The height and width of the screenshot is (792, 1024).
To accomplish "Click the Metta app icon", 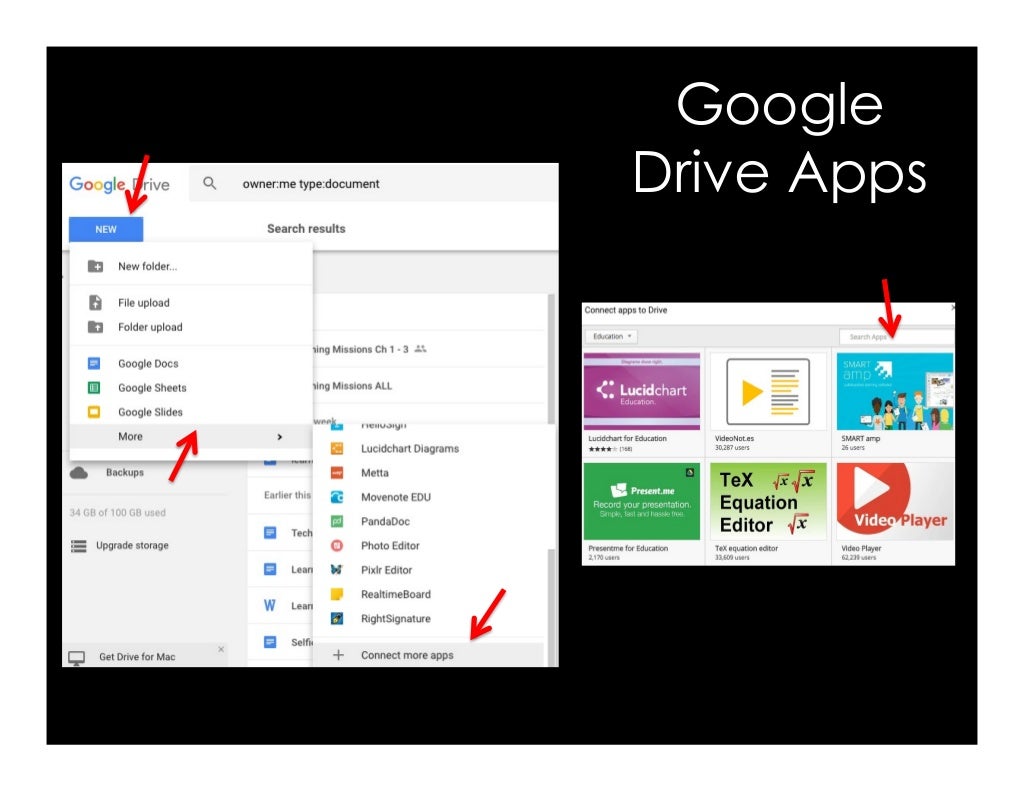I will click(337, 473).
